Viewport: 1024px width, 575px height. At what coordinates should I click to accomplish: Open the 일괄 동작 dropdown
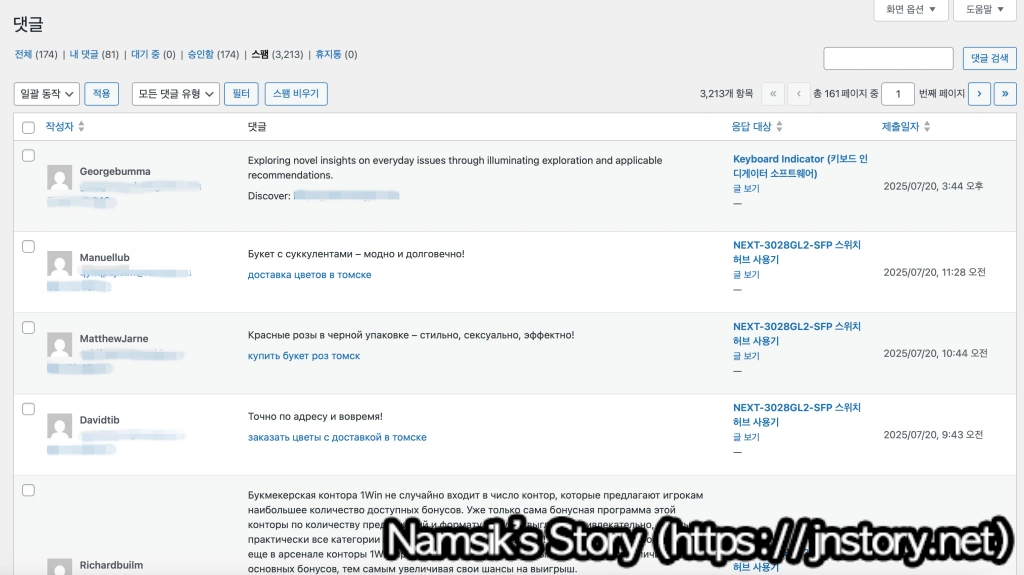46,94
